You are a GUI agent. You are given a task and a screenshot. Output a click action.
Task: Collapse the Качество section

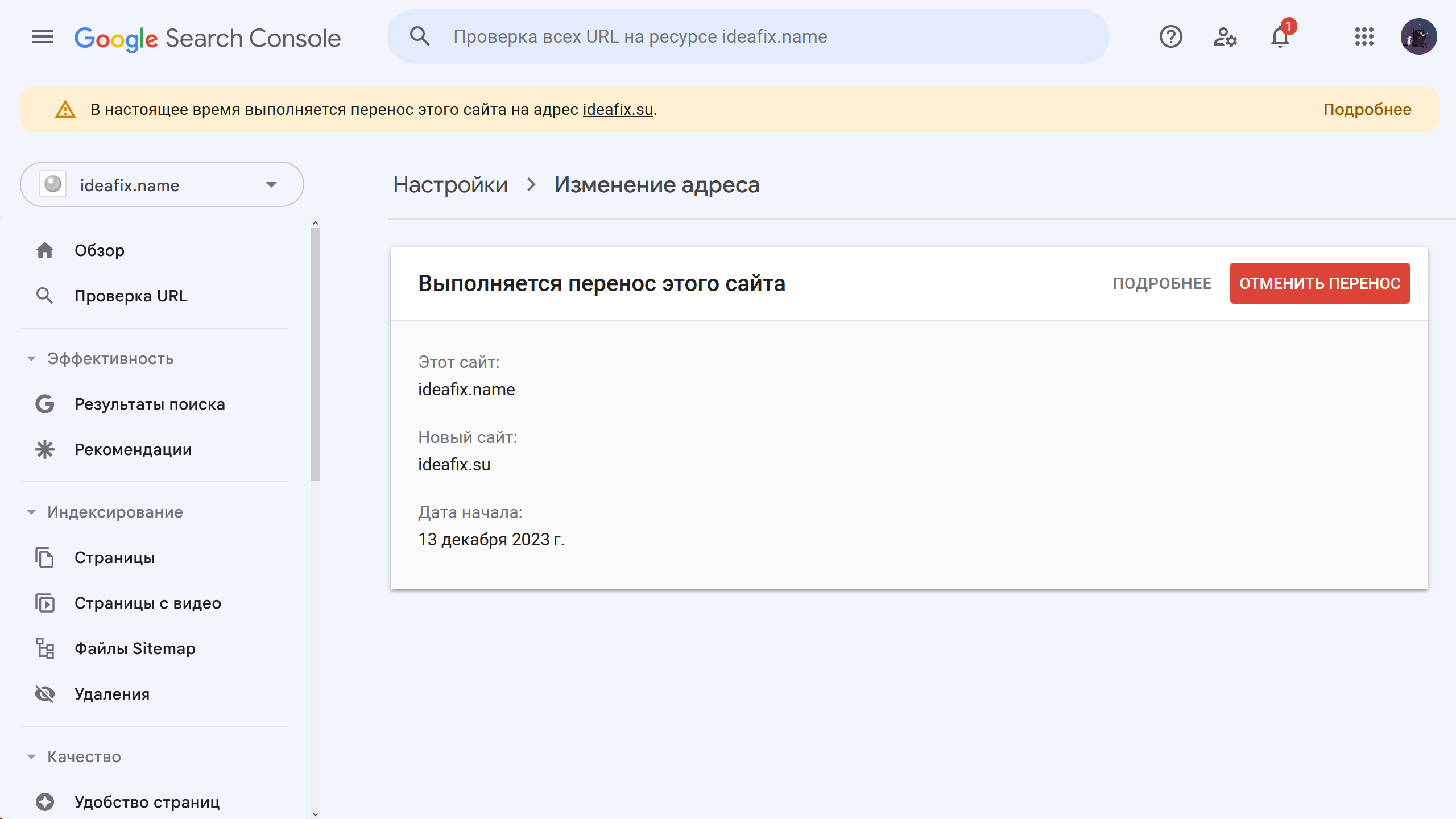click(32, 757)
